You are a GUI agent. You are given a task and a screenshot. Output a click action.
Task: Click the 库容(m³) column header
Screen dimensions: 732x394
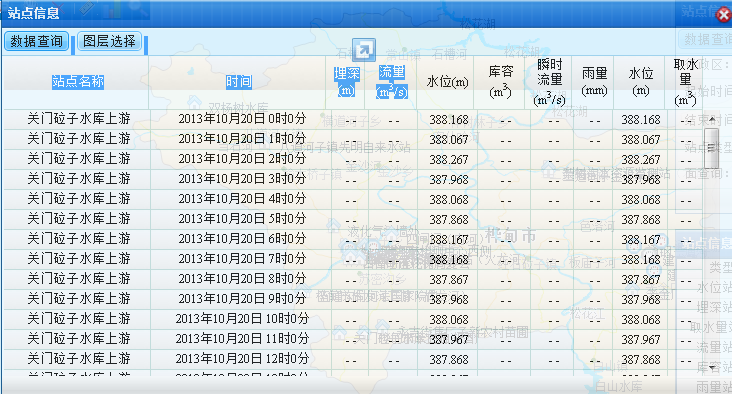point(500,82)
